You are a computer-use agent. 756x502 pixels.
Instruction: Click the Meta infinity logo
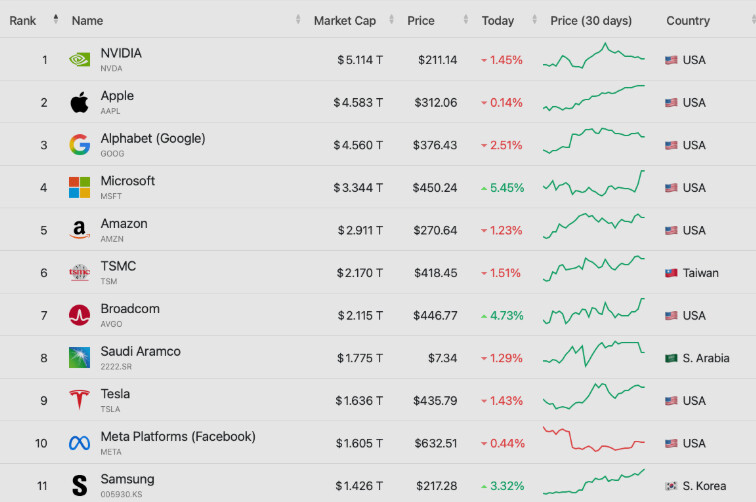click(80, 443)
